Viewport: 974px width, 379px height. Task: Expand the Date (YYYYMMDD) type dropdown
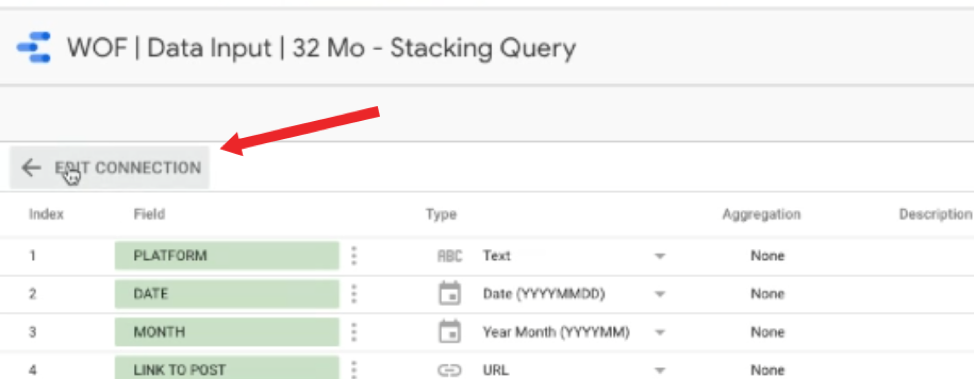click(660, 294)
